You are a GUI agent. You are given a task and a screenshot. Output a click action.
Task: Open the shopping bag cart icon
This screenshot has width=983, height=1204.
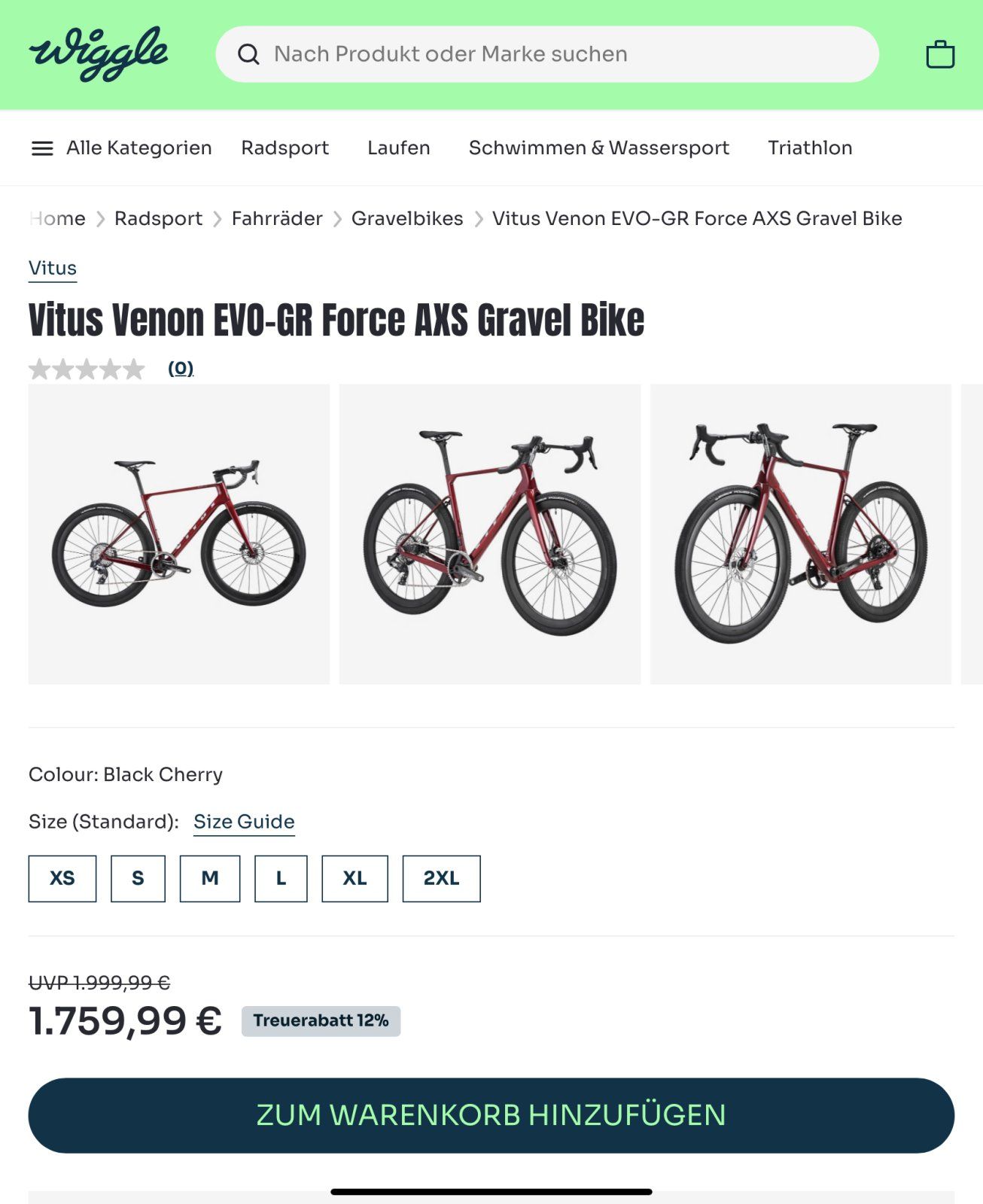pos(940,54)
